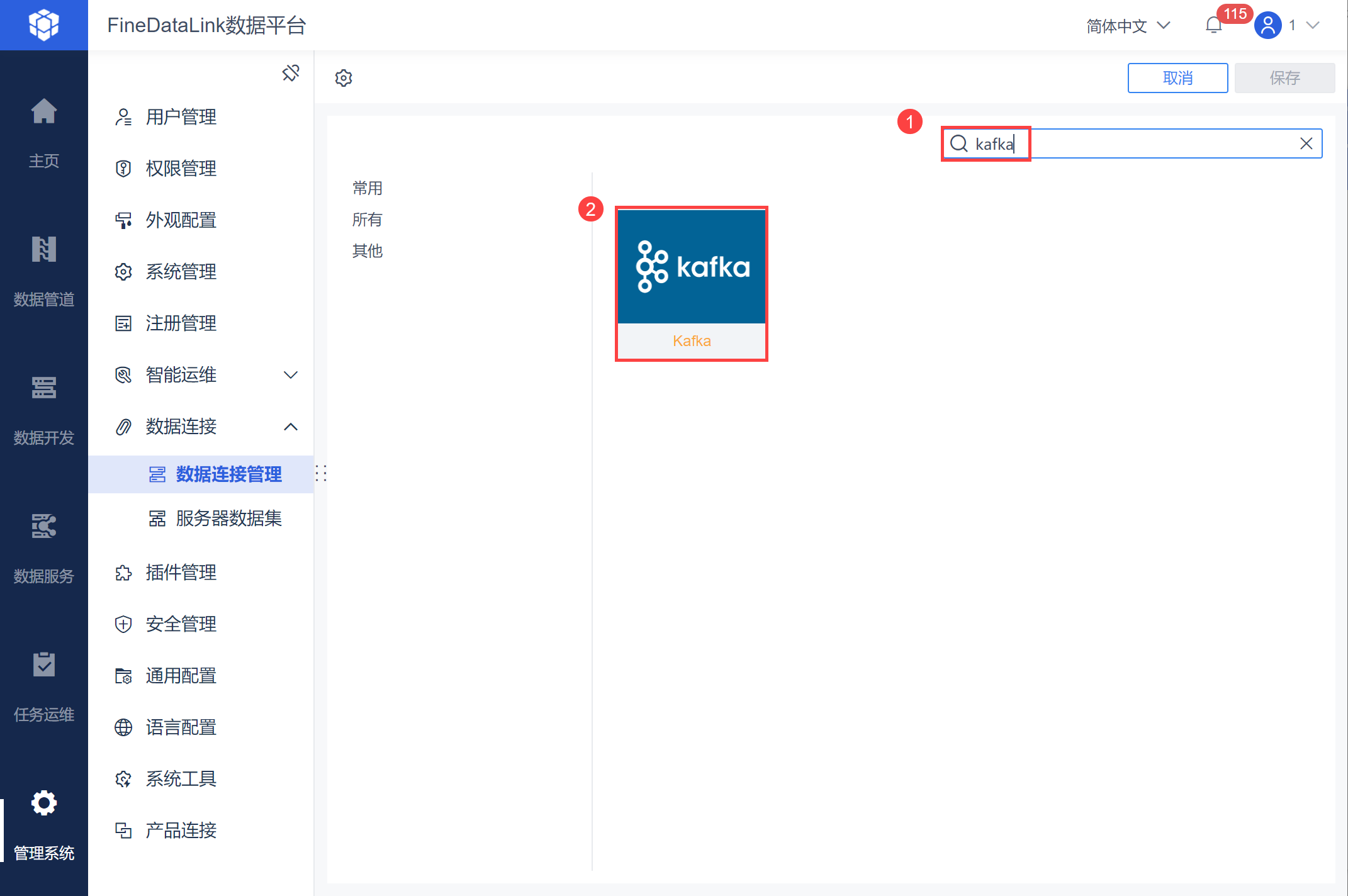This screenshot has height=896, width=1348.
Task: Open the 任务运维 sidebar icon
Action: point(43,665)
